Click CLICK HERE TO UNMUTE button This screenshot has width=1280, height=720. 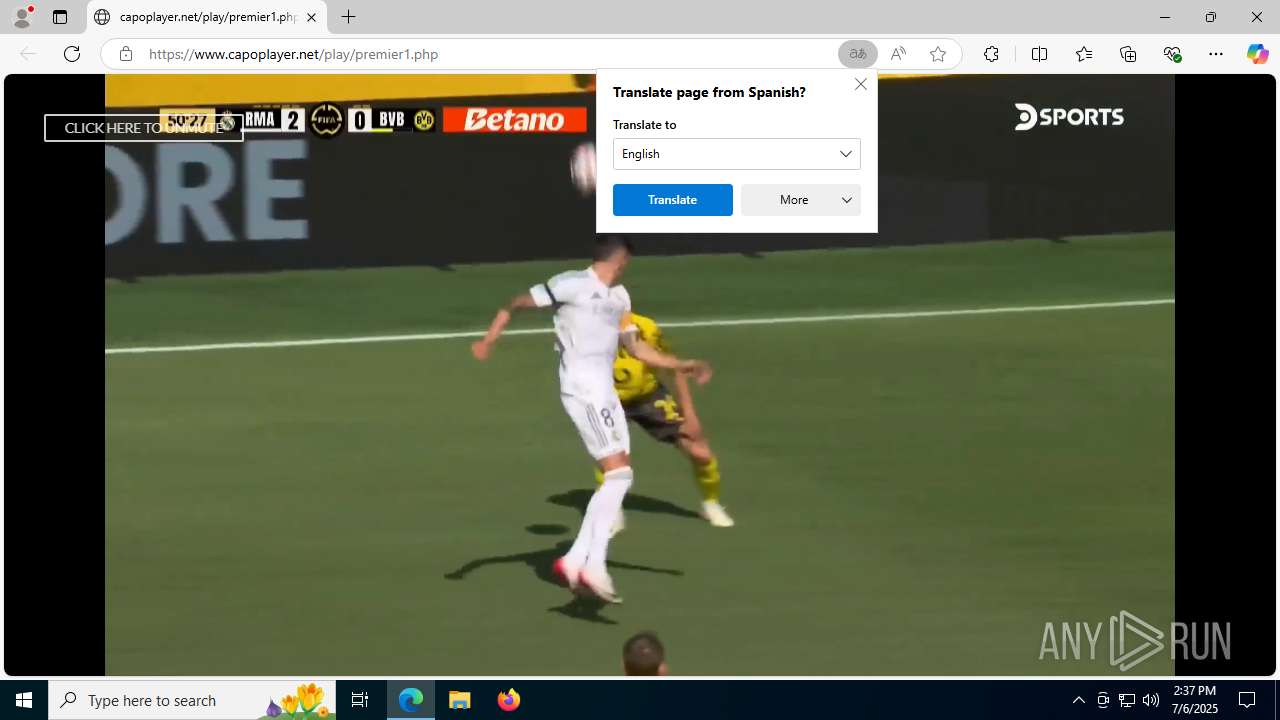click(144, 128)
